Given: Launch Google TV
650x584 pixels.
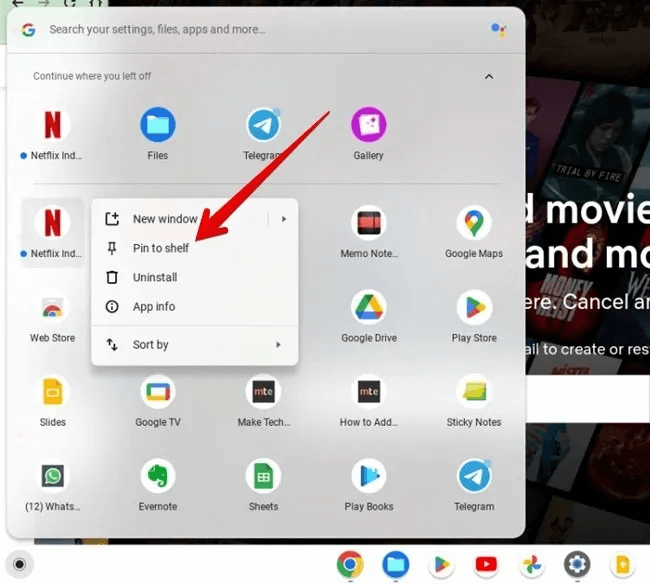Looking at the screenshot, I should coord(158,401).
